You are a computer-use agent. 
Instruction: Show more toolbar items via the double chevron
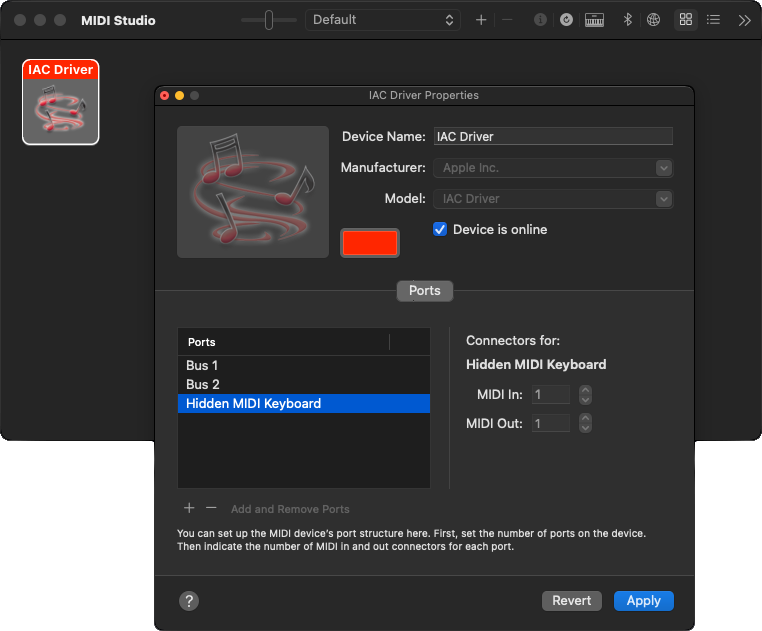click(x=744, y=20)
